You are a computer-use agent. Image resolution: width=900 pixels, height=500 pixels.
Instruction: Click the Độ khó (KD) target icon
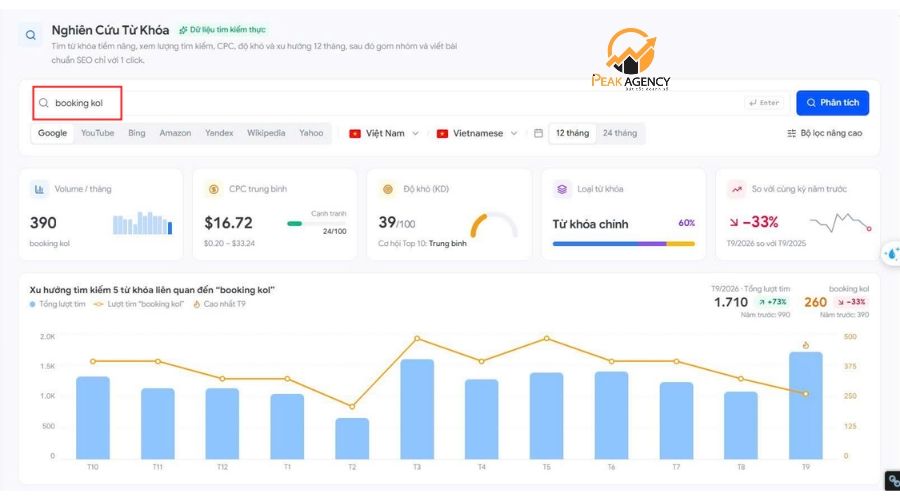pos(388,189)
